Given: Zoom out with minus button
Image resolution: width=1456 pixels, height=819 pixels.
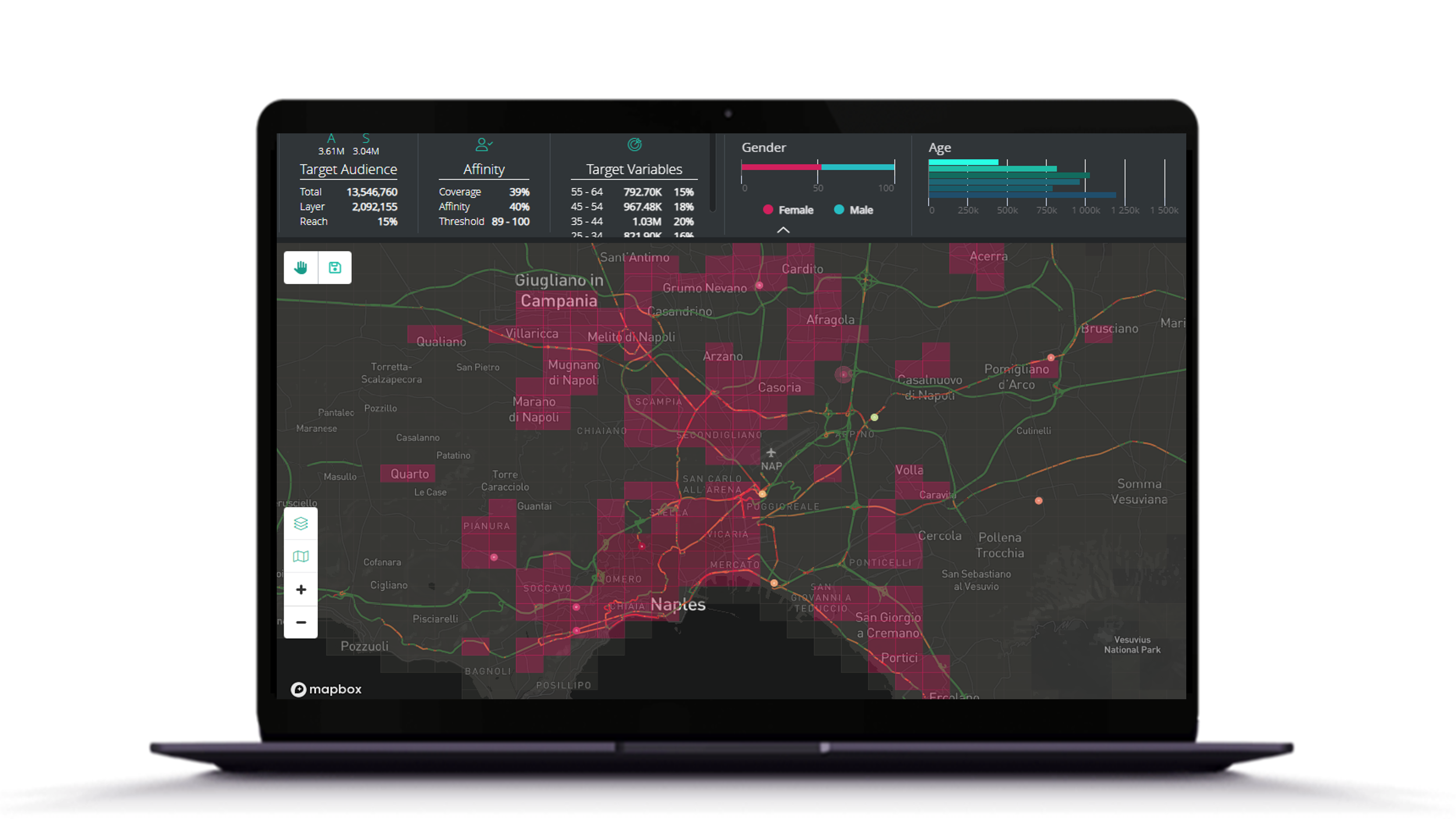Looking at the screenshot, I should (301, 622).
